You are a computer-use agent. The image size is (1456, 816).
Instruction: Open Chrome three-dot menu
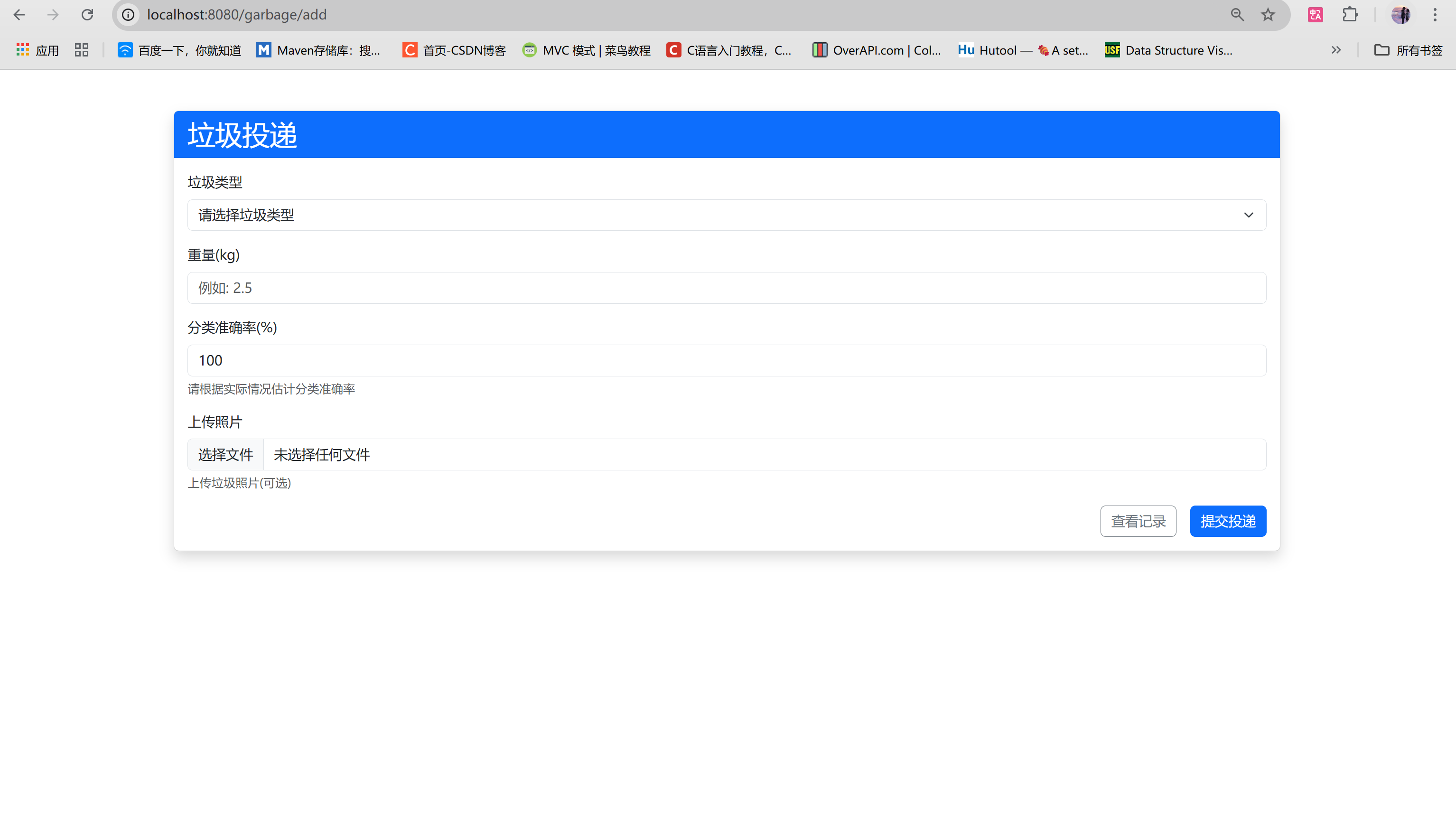point(1435,15)
